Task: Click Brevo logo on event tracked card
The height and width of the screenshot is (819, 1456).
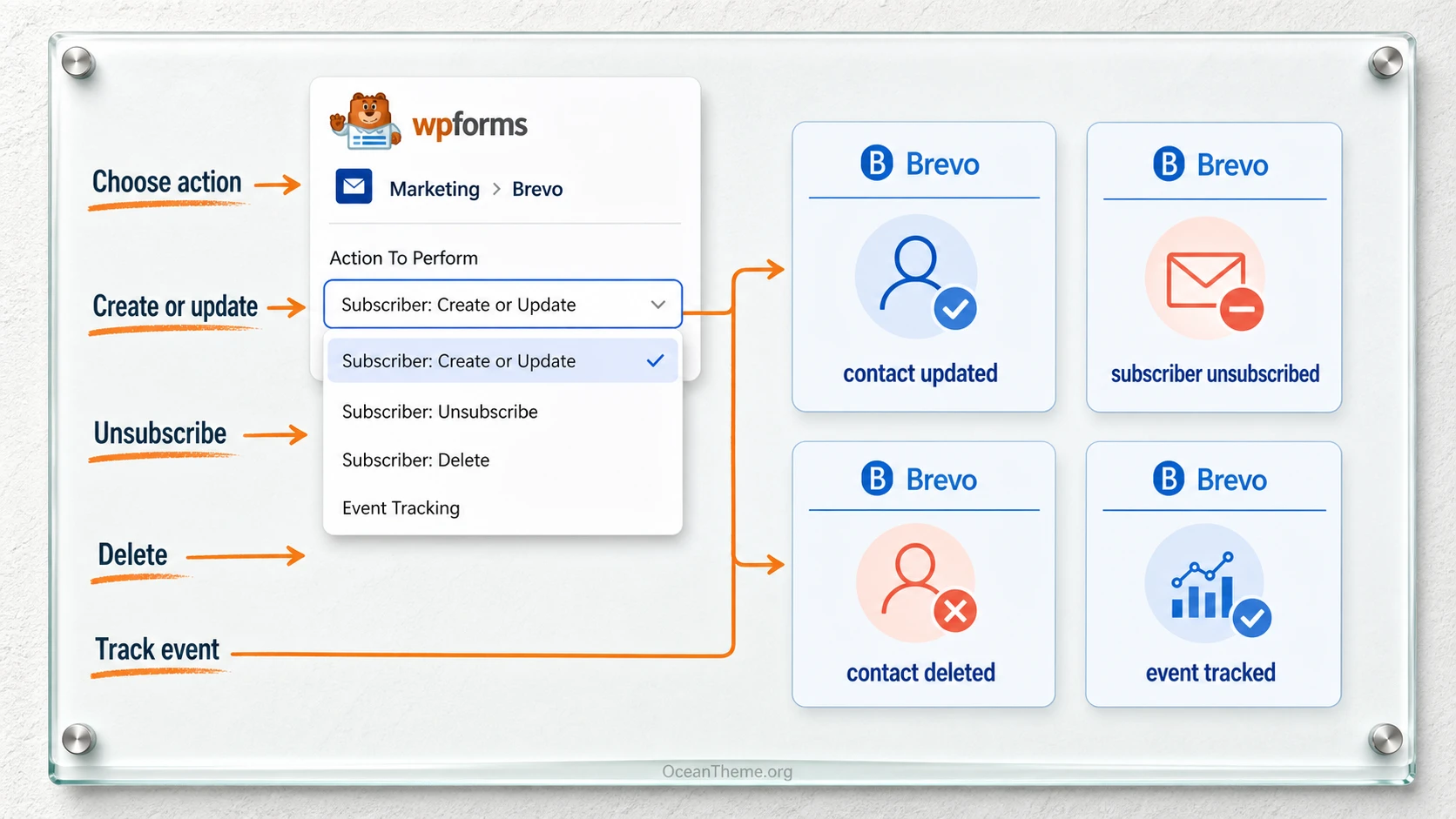Action: point(1210,480)
